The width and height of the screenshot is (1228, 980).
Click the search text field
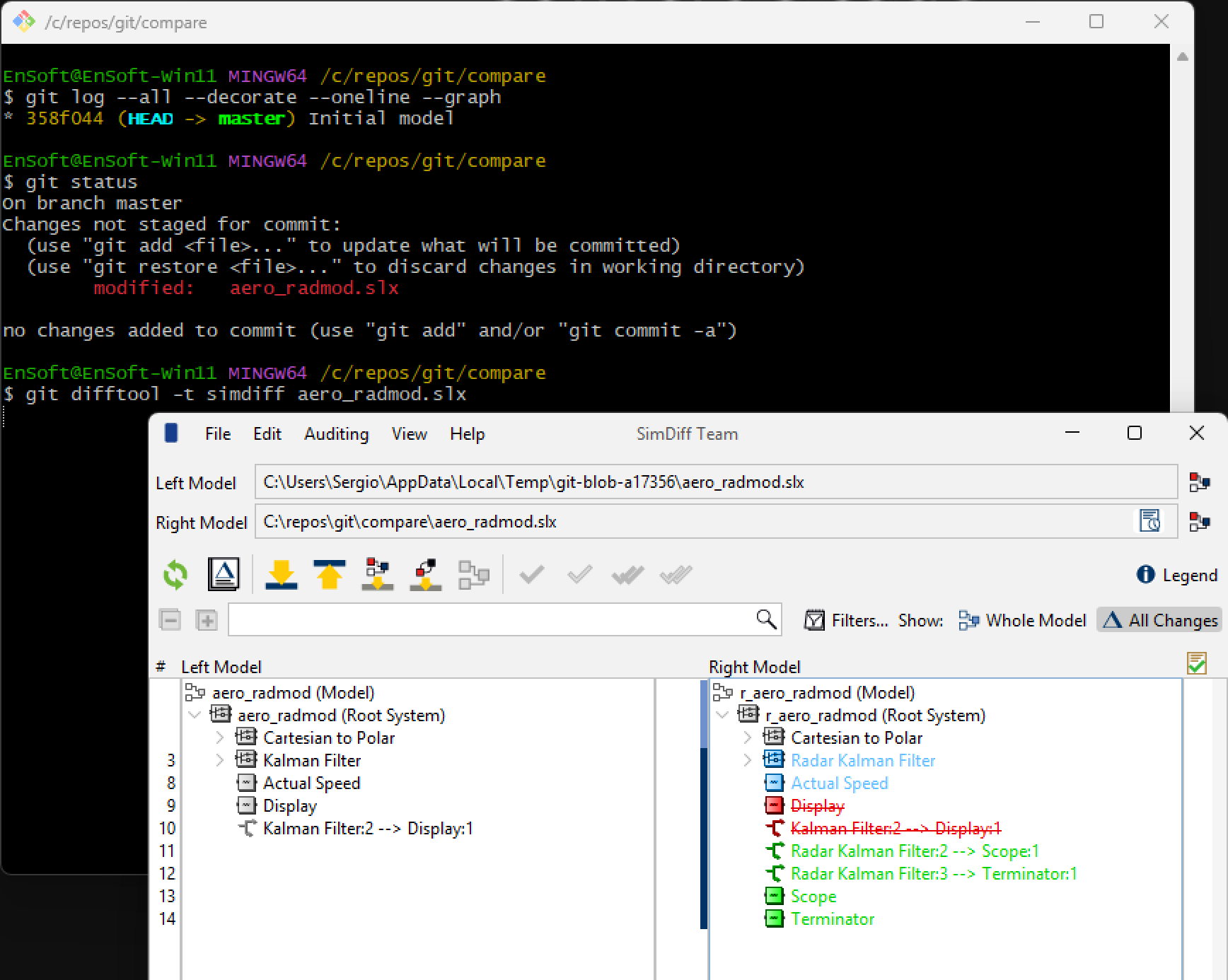pos(492,619)
